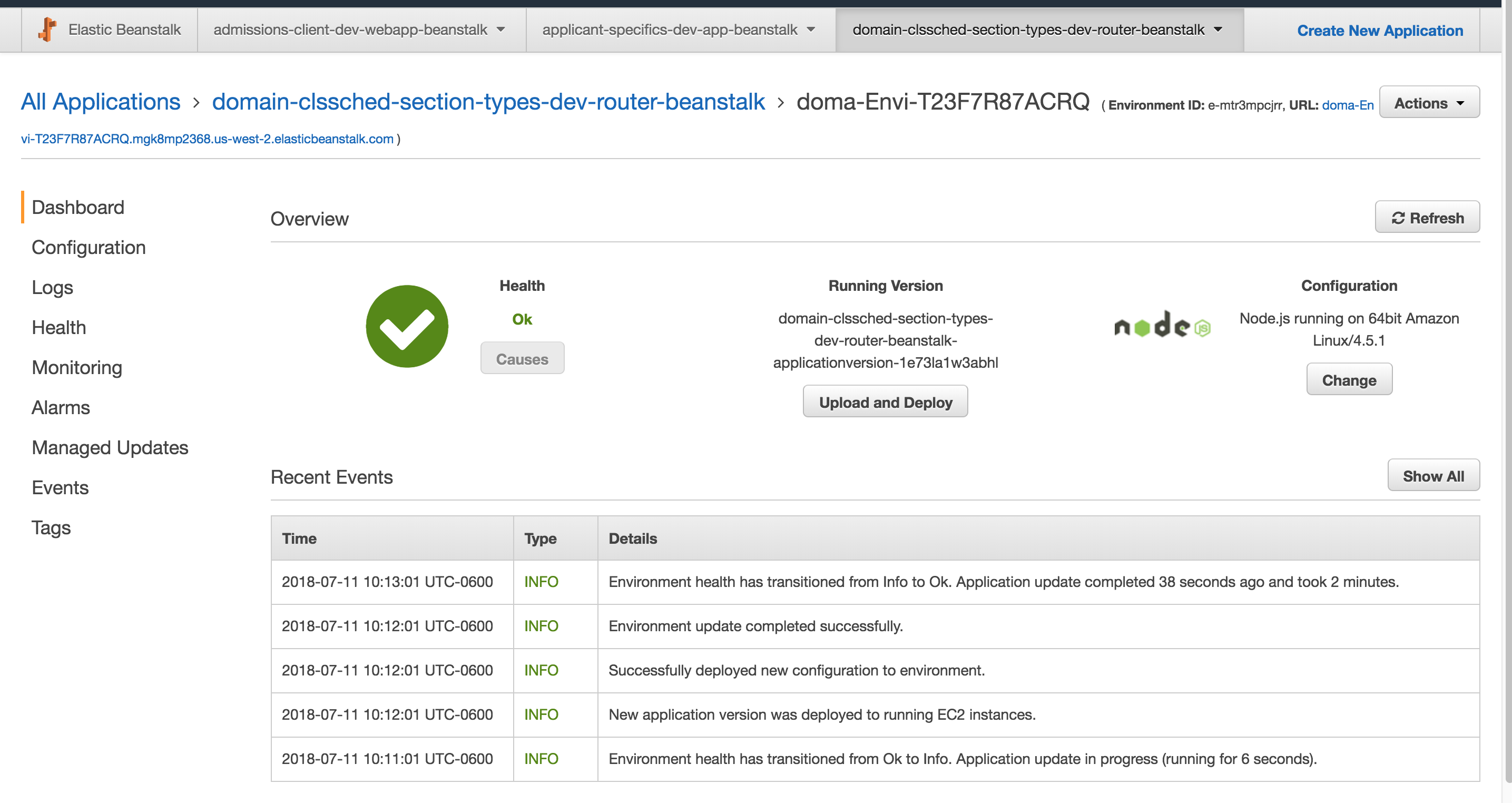This screenshot has height=803, width=1512.
Task: Expand admissions-client-dev-webapp-beanstalk dropdown arrow
Action: point(500,30)
